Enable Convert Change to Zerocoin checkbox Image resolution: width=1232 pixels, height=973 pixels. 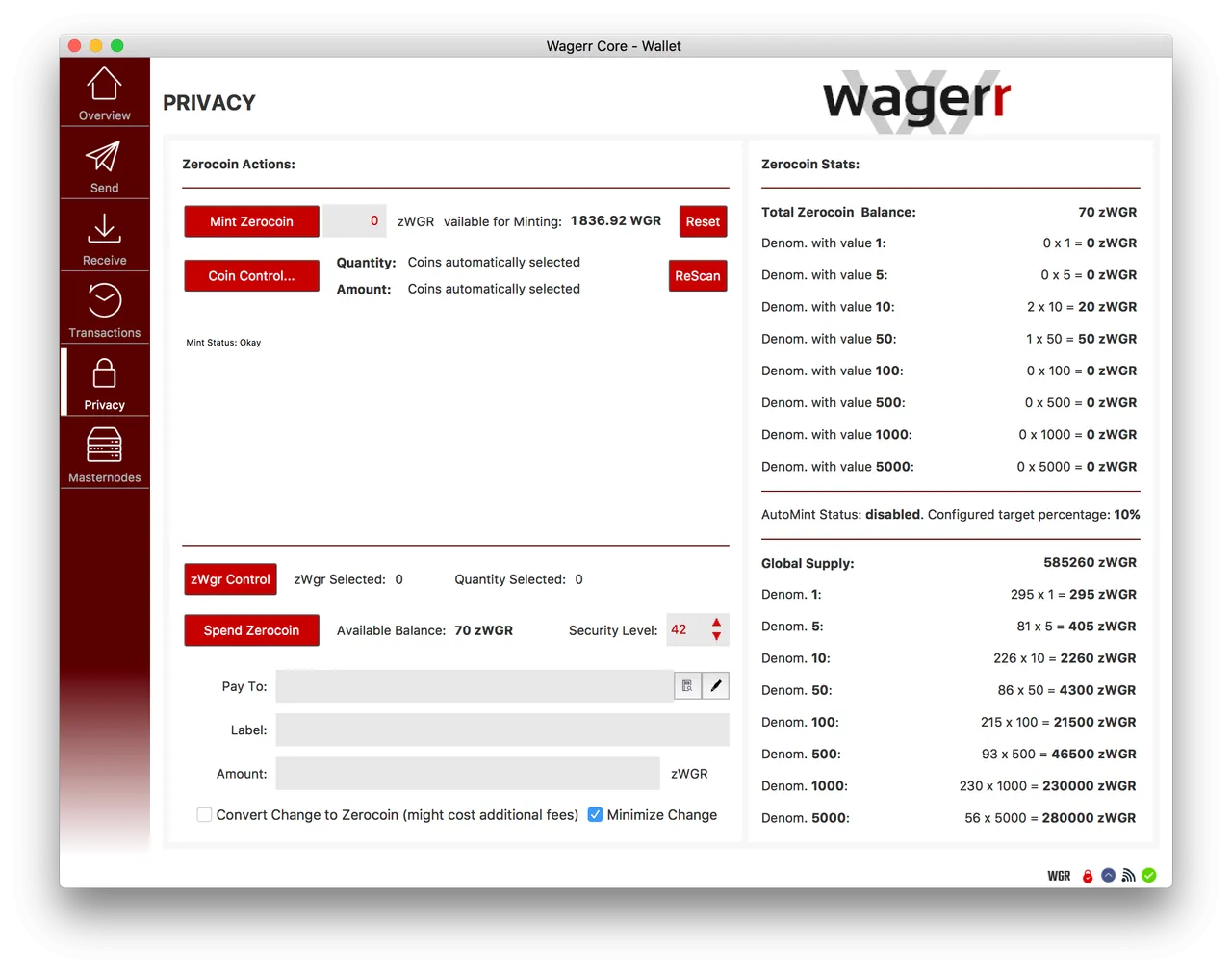pyautogui.click(x=204, y=814)
